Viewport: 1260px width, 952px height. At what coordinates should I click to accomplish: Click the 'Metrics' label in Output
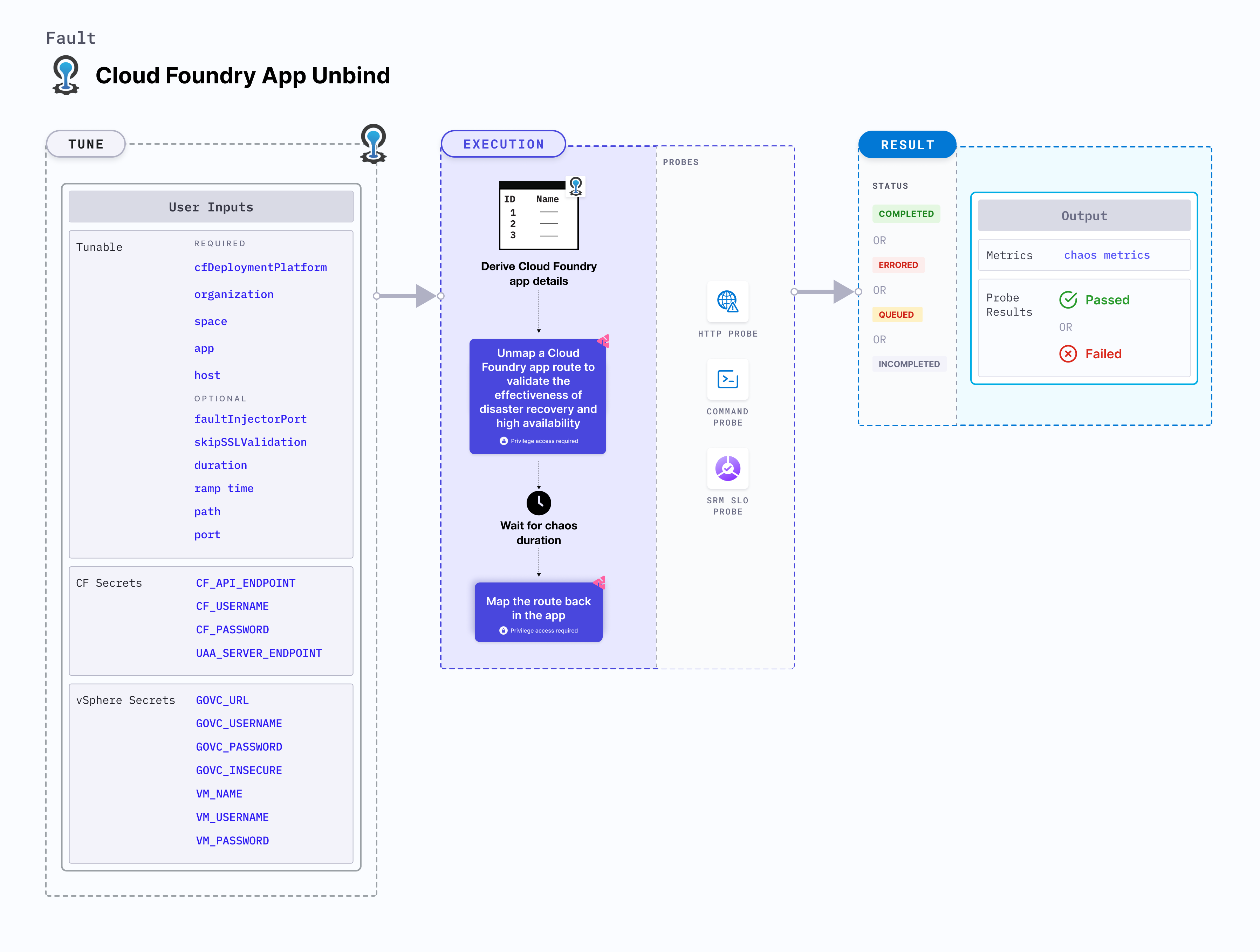(1009, 255)
